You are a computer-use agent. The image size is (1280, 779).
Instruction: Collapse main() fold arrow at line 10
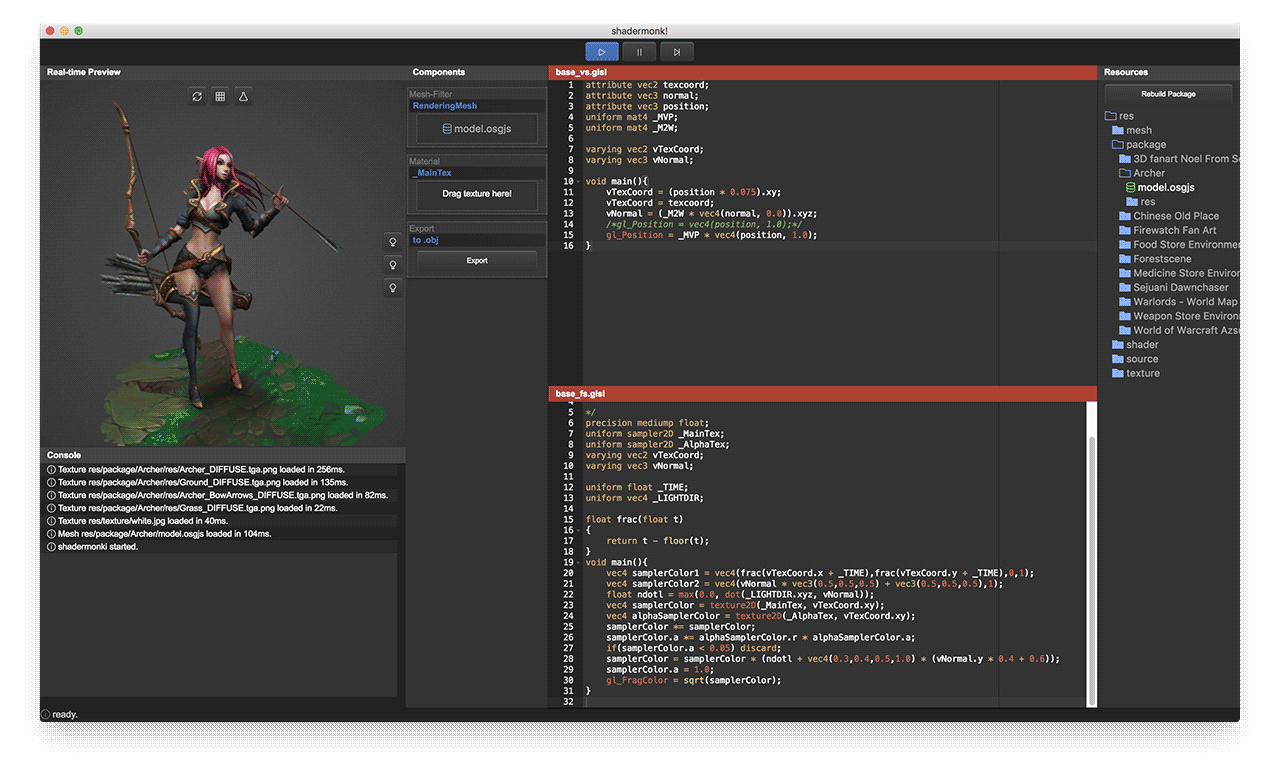(578, 181)
